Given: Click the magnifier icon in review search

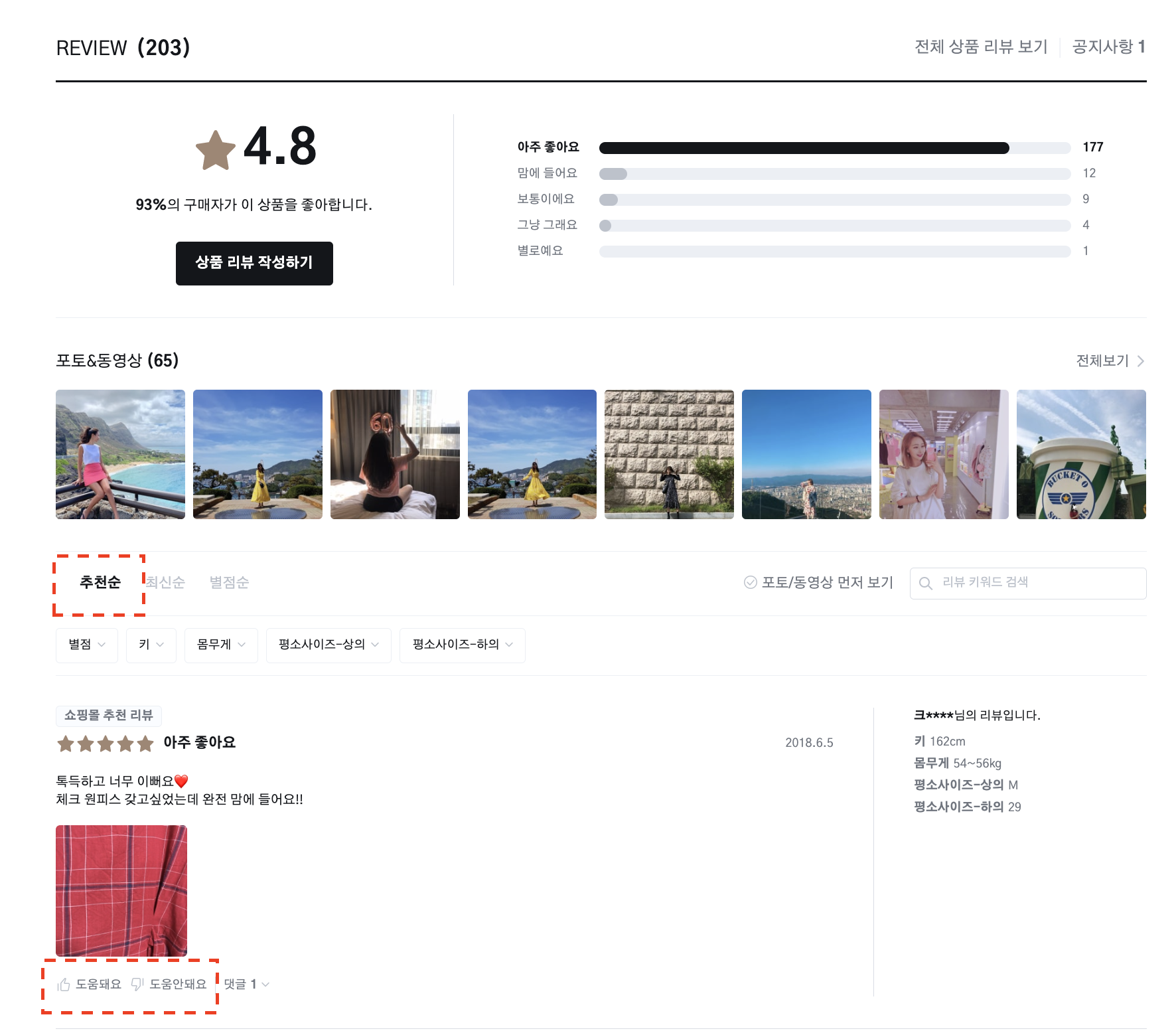Looking at the screenshot, I should pos(925,583).
